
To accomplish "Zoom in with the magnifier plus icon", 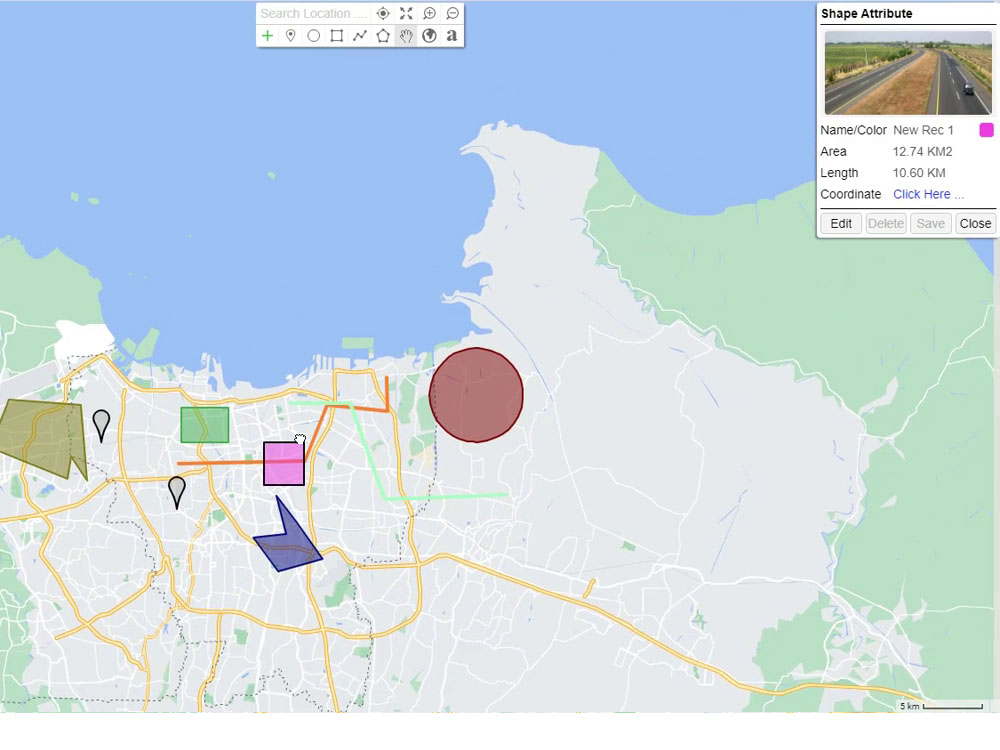I will pyautogui.click(x=429, y=13).
